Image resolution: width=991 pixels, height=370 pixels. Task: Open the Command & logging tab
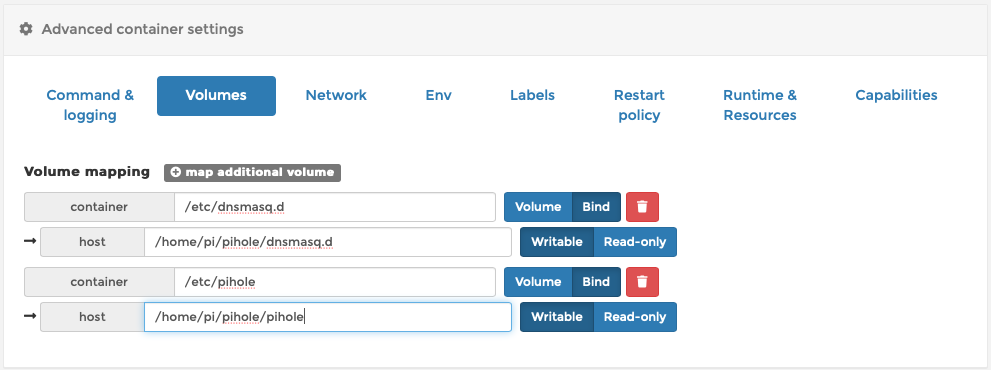point(90,105)
